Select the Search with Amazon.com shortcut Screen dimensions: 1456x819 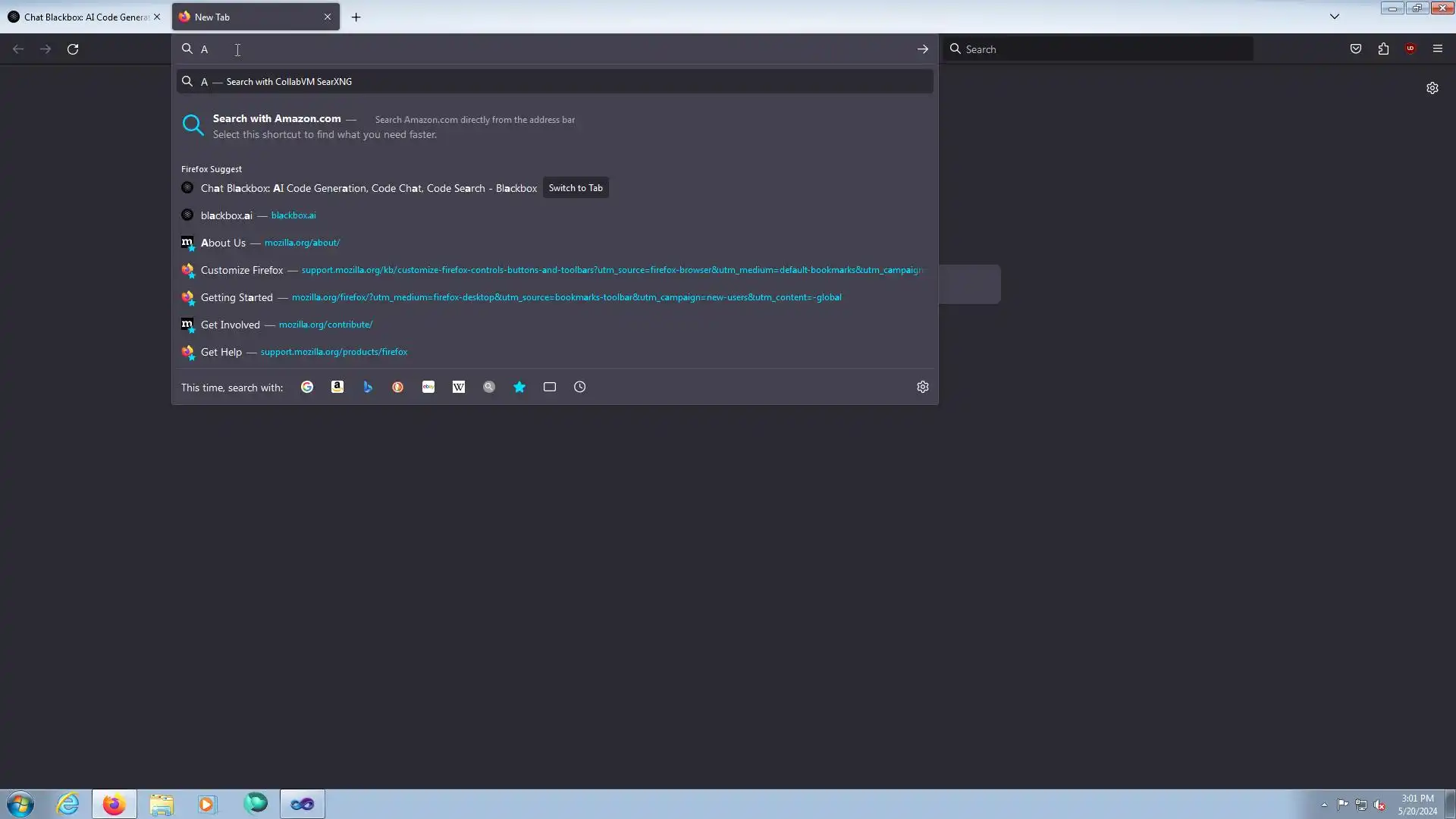click(277, 119)
